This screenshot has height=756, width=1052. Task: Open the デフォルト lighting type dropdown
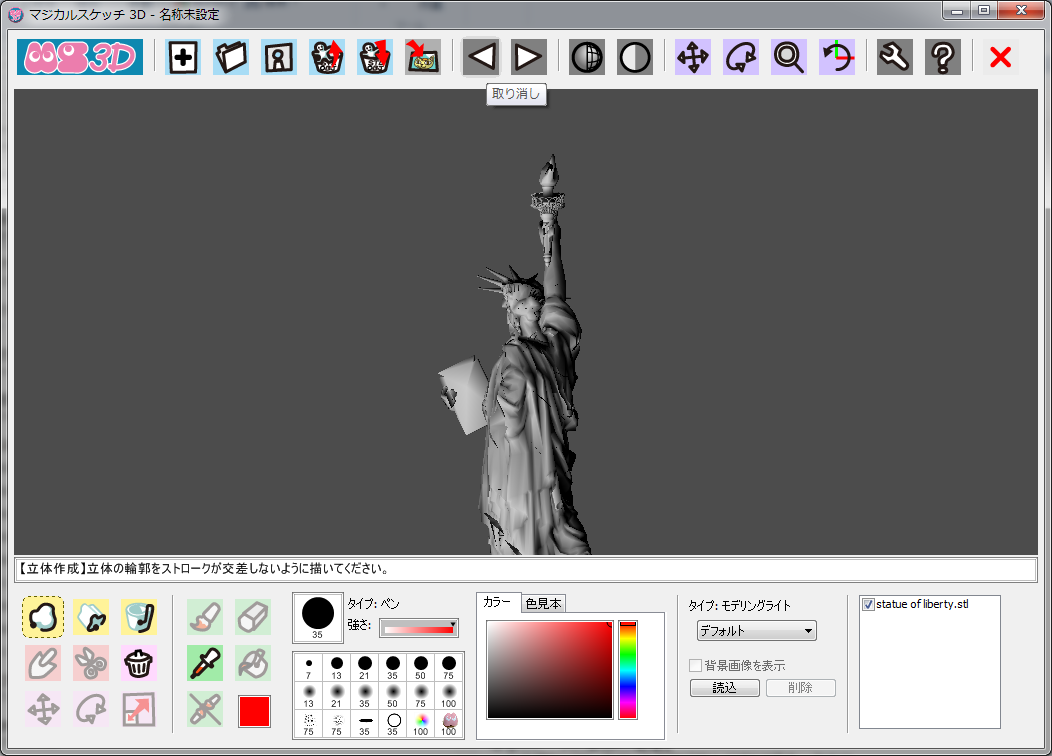(x=756, y=632)
